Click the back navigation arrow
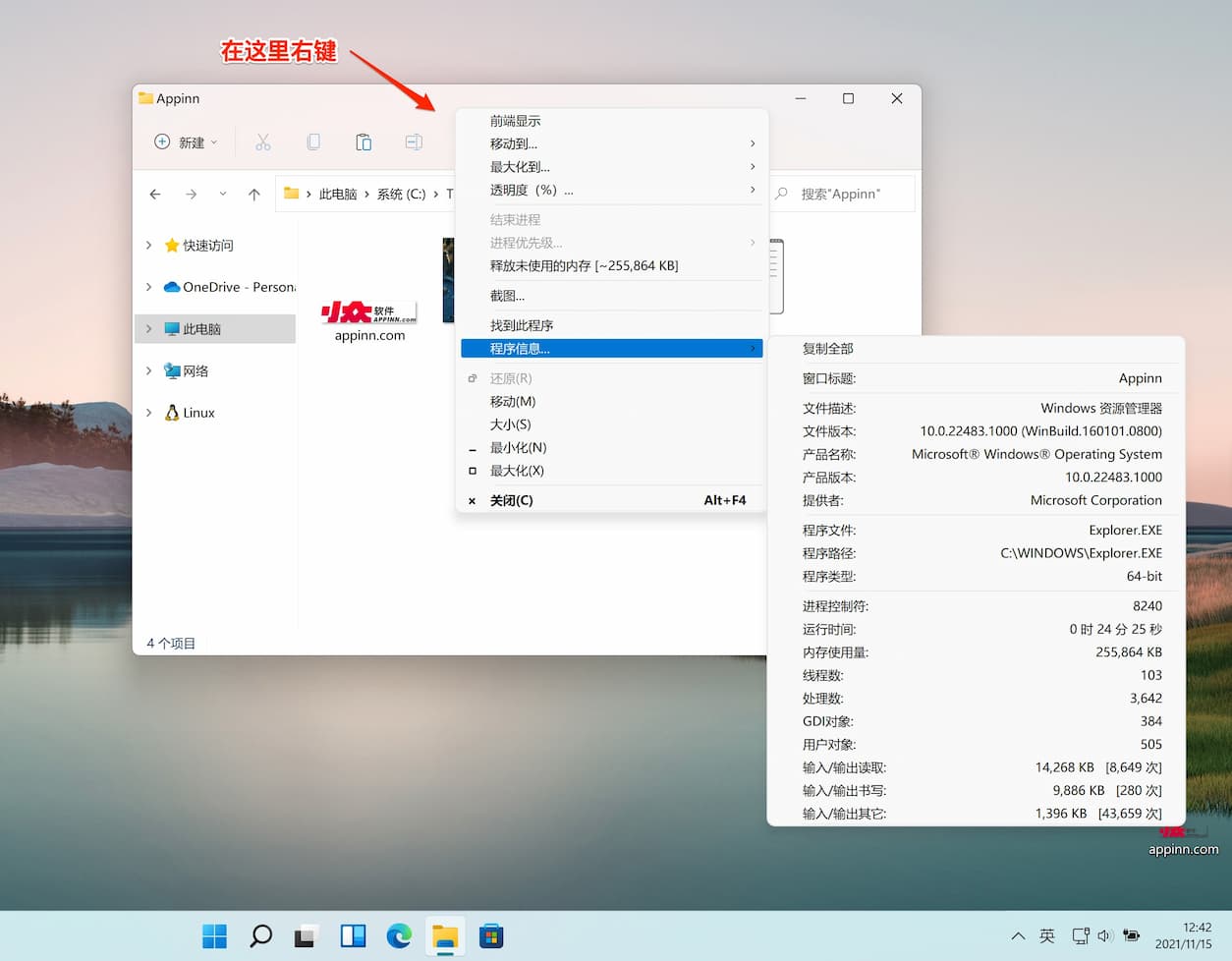Screen dimensions: 1232x961 155,194
